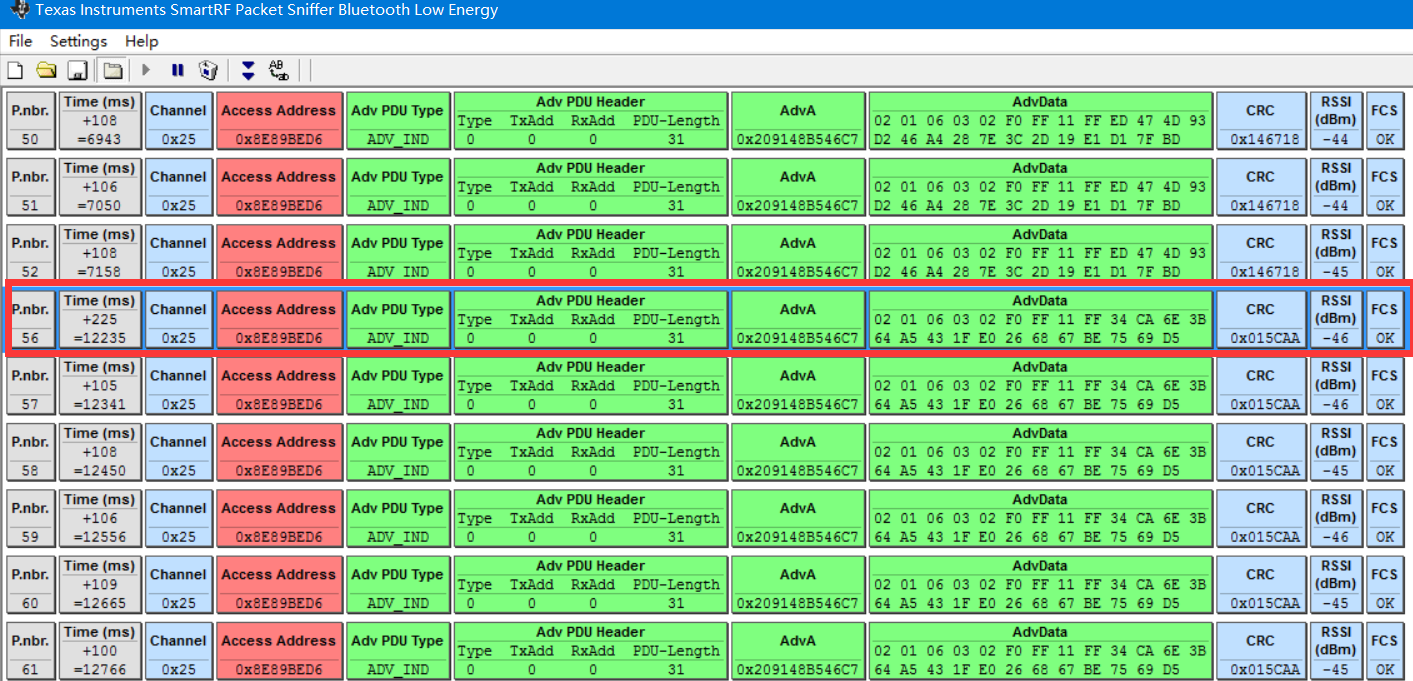Select AdvData field of packet 52

1040,253
